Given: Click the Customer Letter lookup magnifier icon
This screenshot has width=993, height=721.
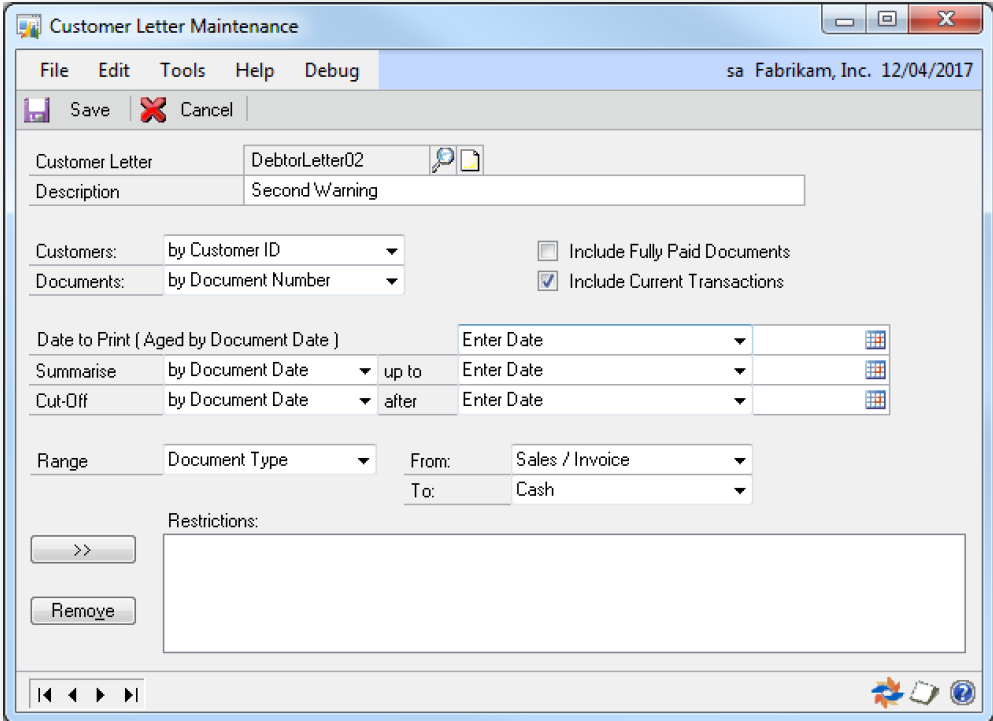Looking at the screenshot, I should 442,160.
